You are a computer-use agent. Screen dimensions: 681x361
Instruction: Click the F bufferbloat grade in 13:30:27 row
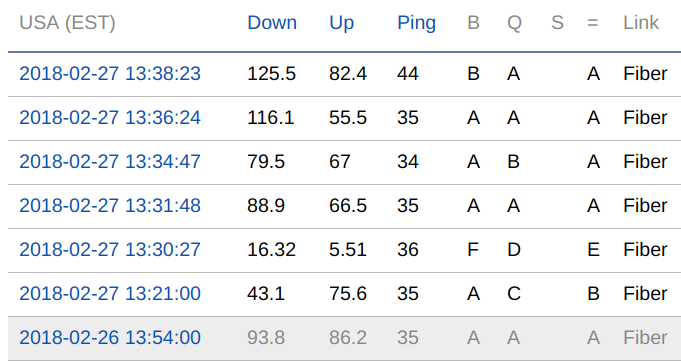point(473,249)
